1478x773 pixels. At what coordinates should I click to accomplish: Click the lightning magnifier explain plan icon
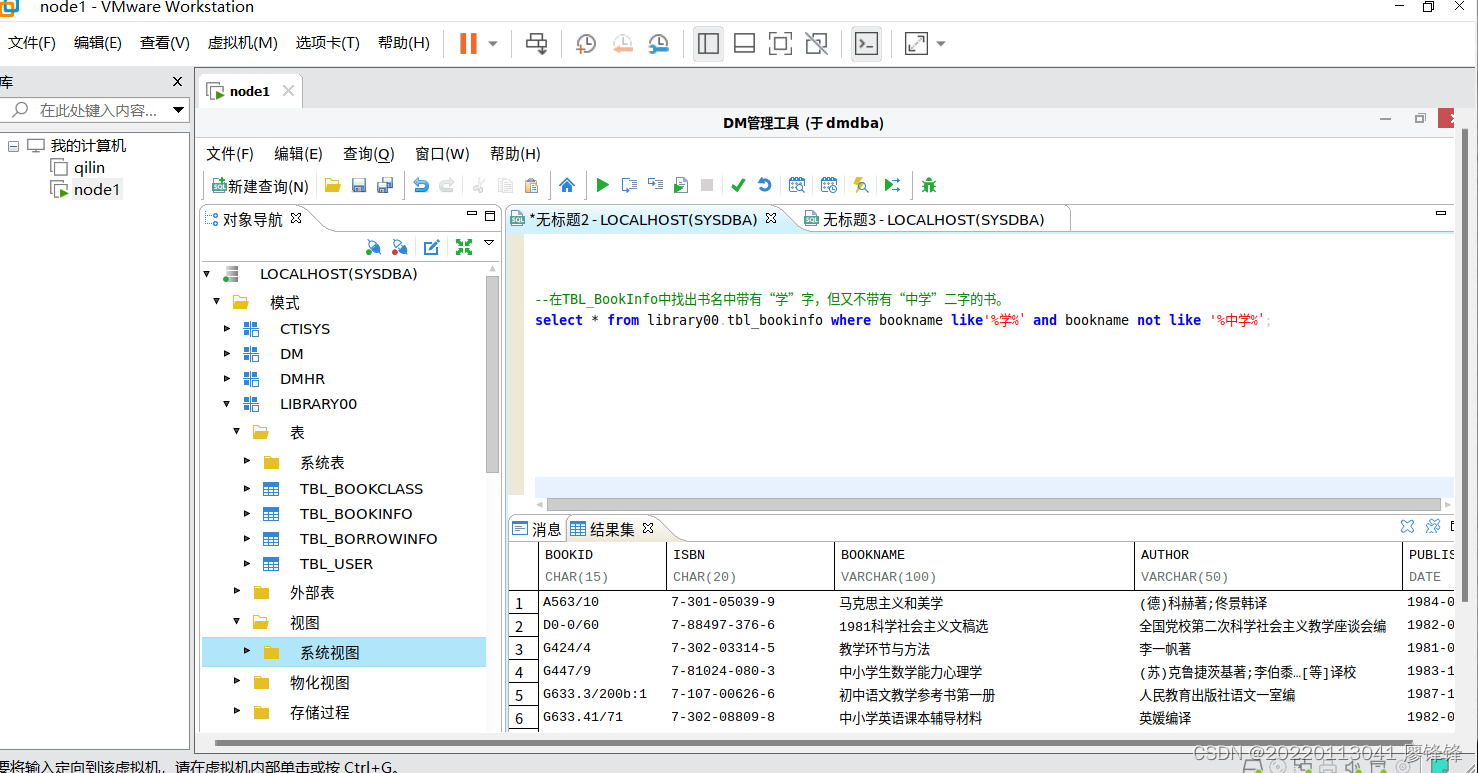(x=860, y=185)
